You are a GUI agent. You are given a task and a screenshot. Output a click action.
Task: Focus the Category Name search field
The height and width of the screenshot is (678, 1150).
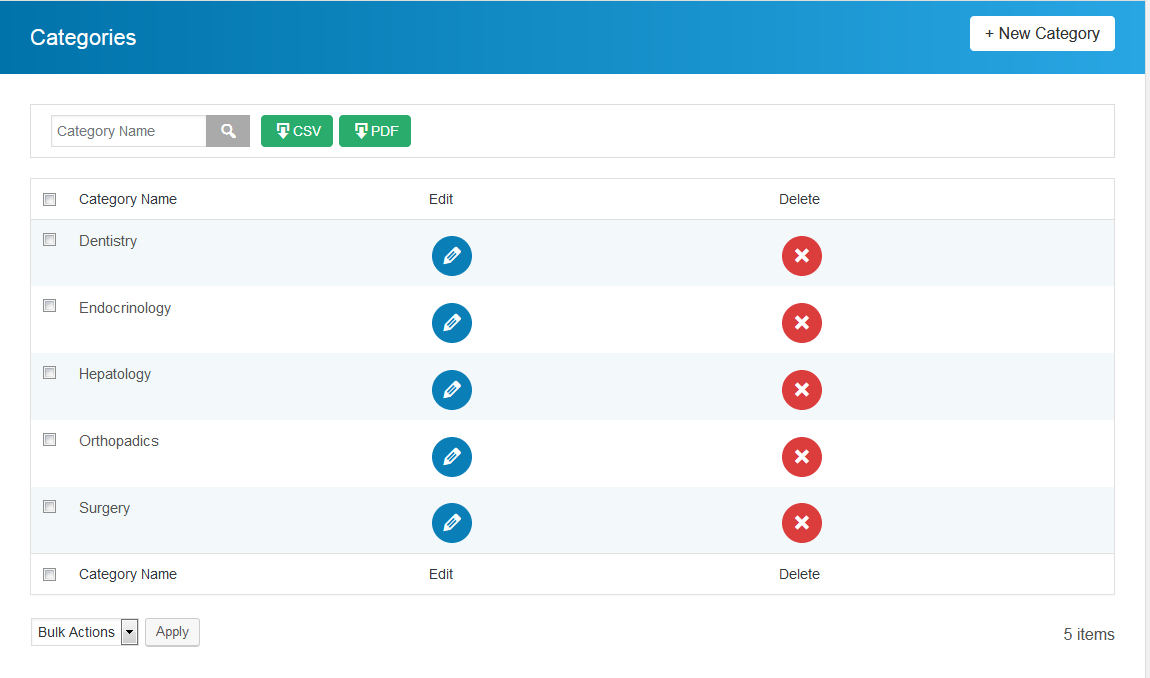click(x=128, y=131)
